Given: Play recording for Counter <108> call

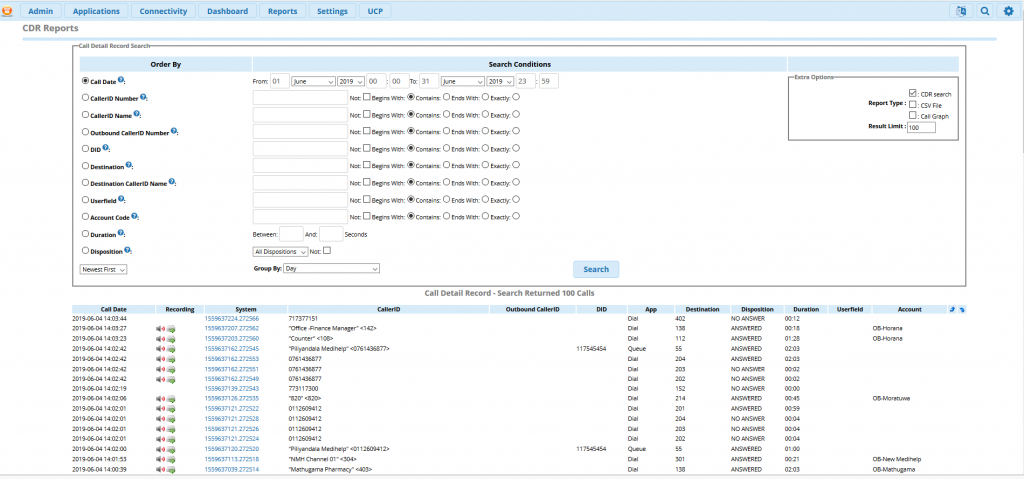Looking at the screenshot, I should point(161,339).
